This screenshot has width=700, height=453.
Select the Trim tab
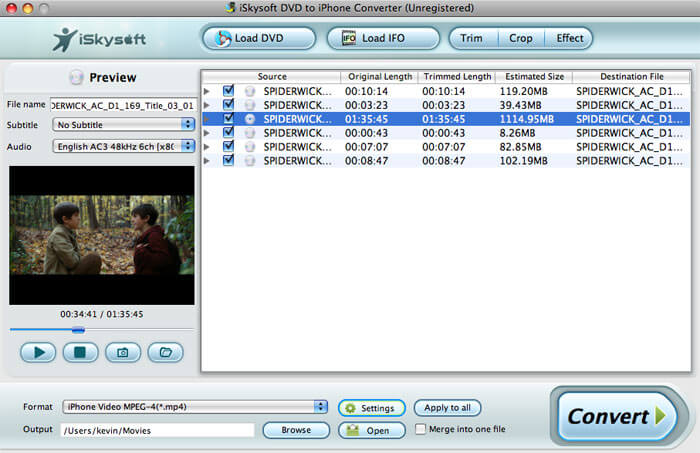[471, 39]
